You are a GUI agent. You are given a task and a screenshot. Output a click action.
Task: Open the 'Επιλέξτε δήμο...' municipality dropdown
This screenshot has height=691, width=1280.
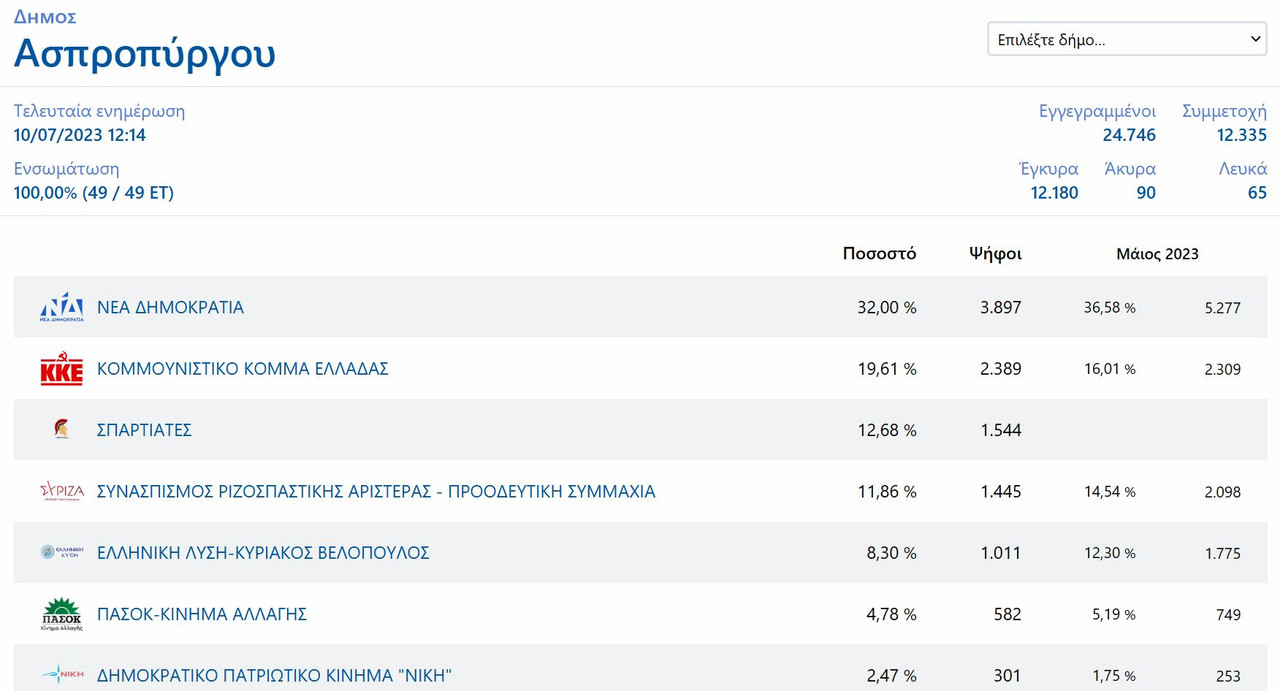coord(1127,39)
